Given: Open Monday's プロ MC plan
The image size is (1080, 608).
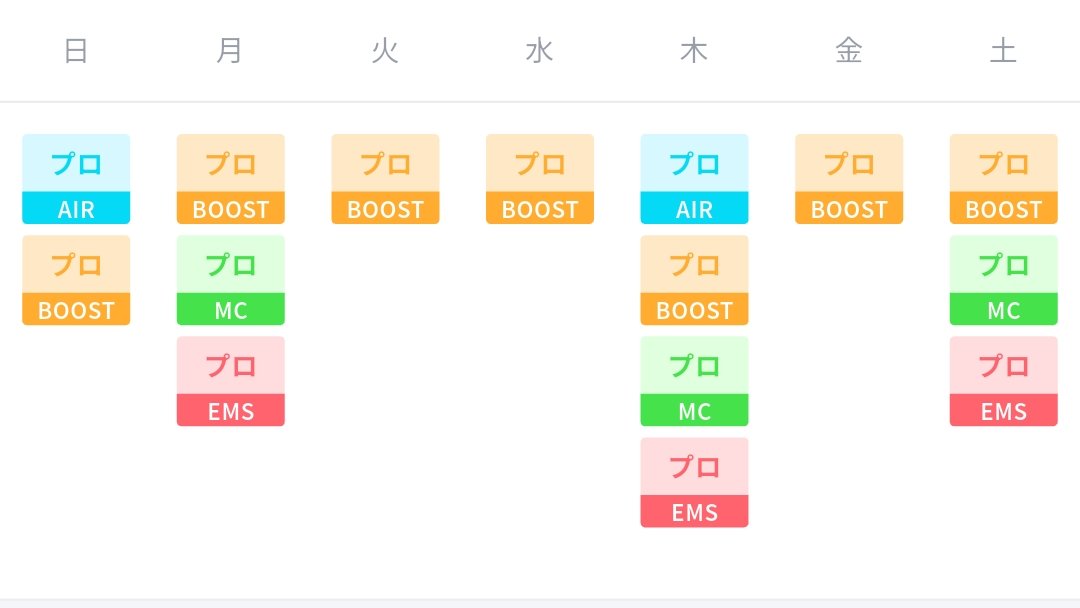Looking at the screenshot, I should click(231, 280).
